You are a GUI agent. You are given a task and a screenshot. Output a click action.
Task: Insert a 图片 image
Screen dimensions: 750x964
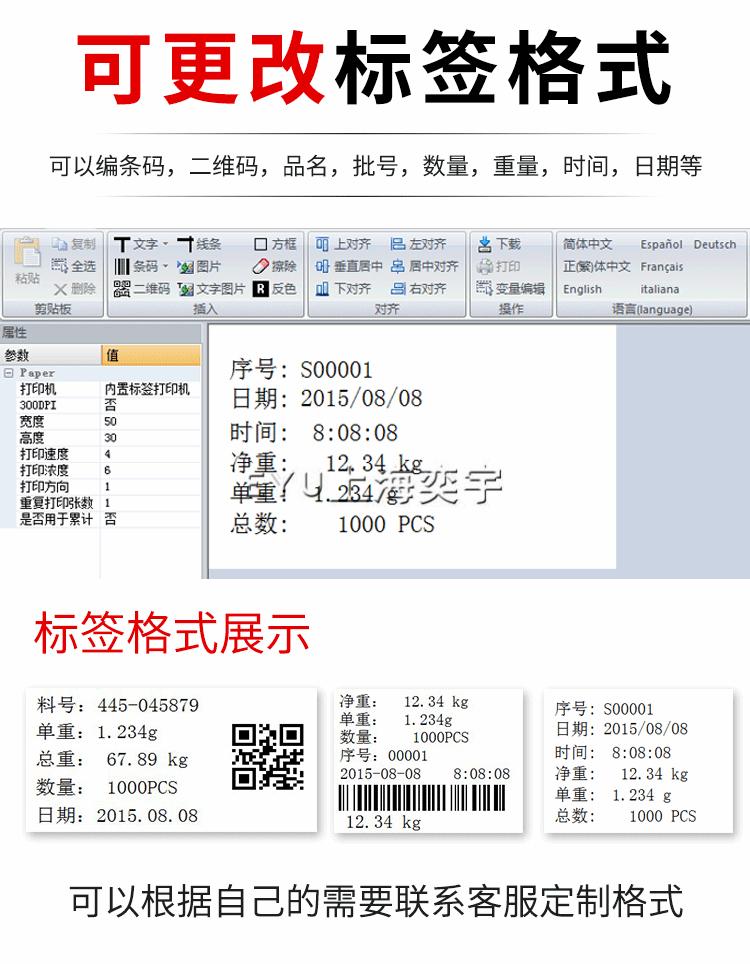click(x=186, y=267)
